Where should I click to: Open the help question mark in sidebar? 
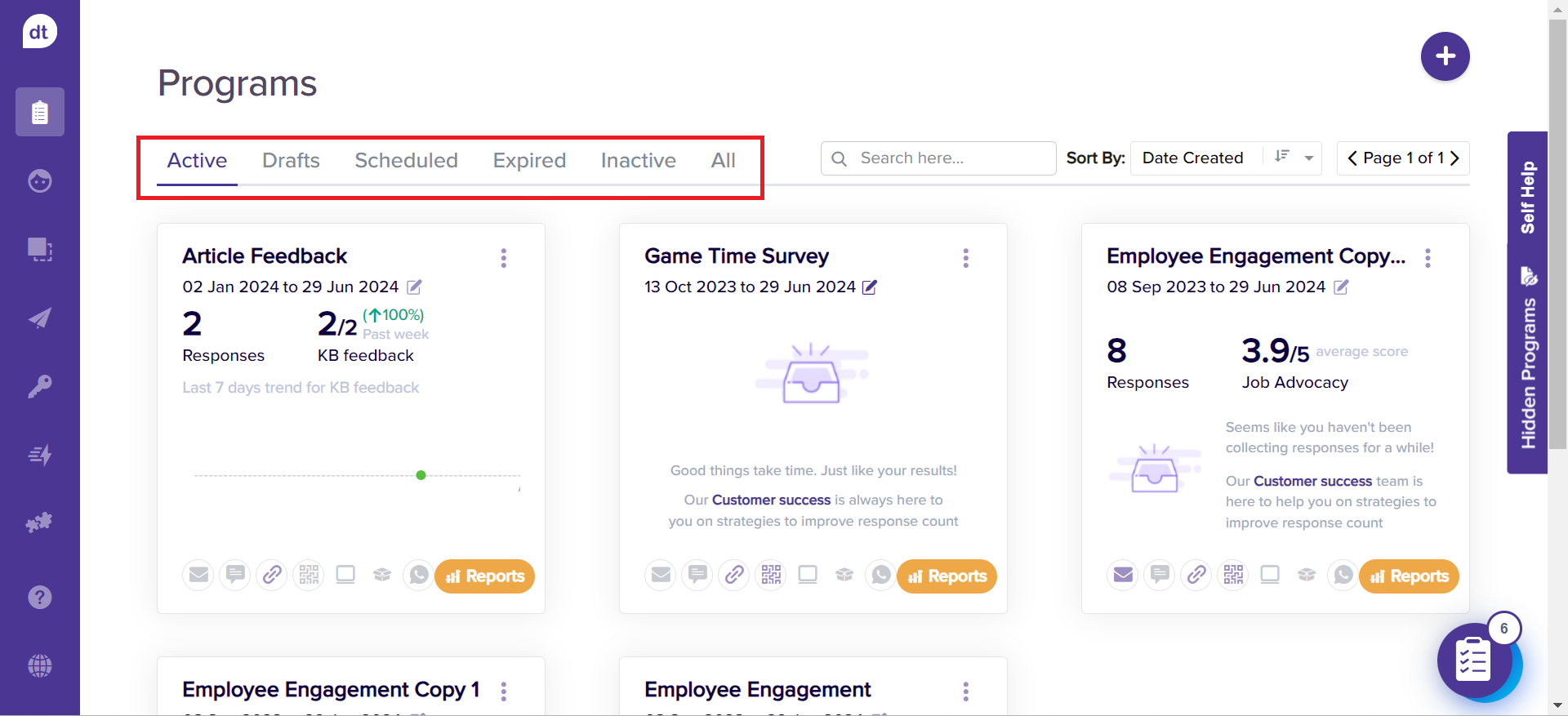[39, 597]
